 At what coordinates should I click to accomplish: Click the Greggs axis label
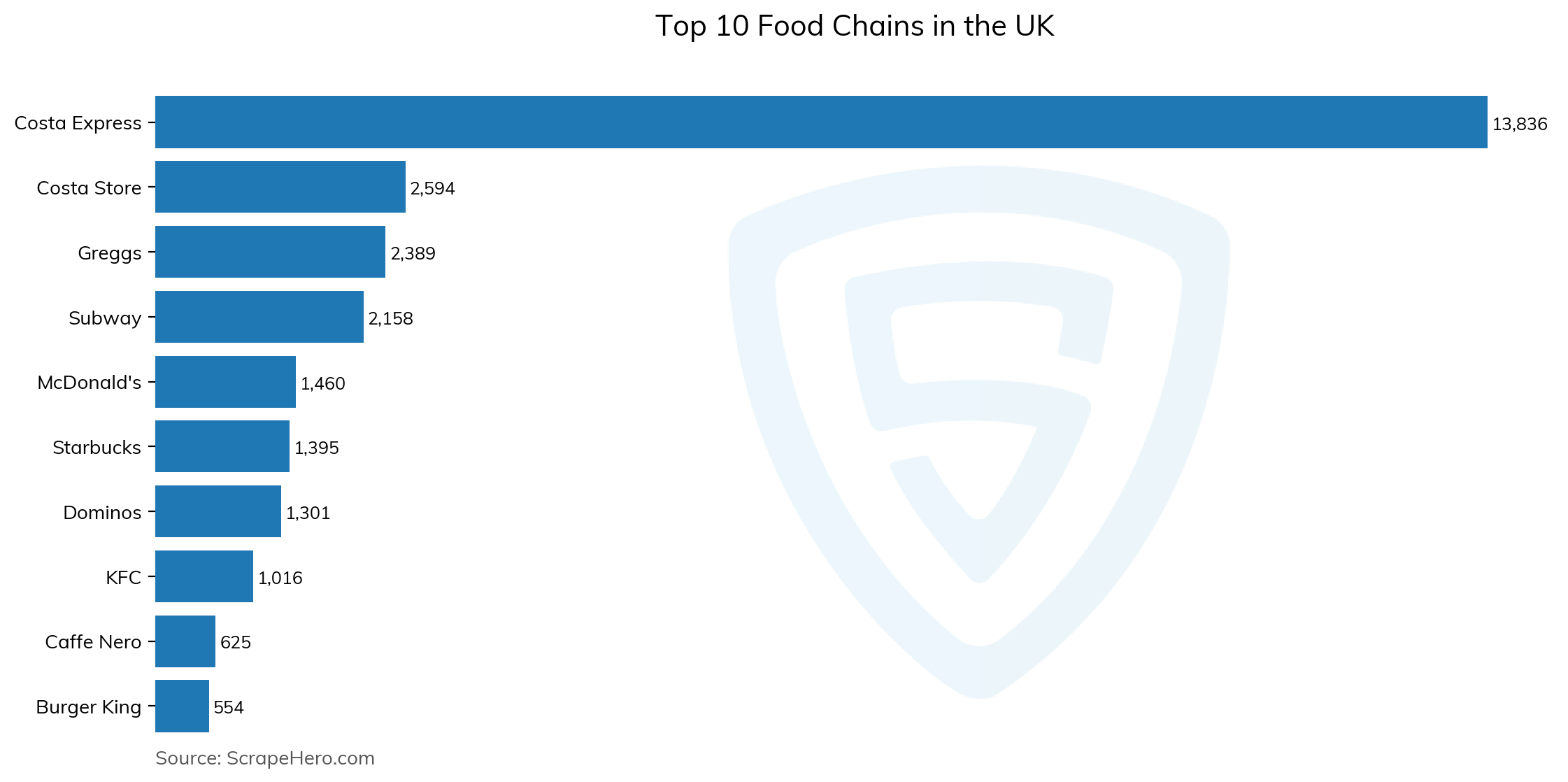[x=110, y=253]
